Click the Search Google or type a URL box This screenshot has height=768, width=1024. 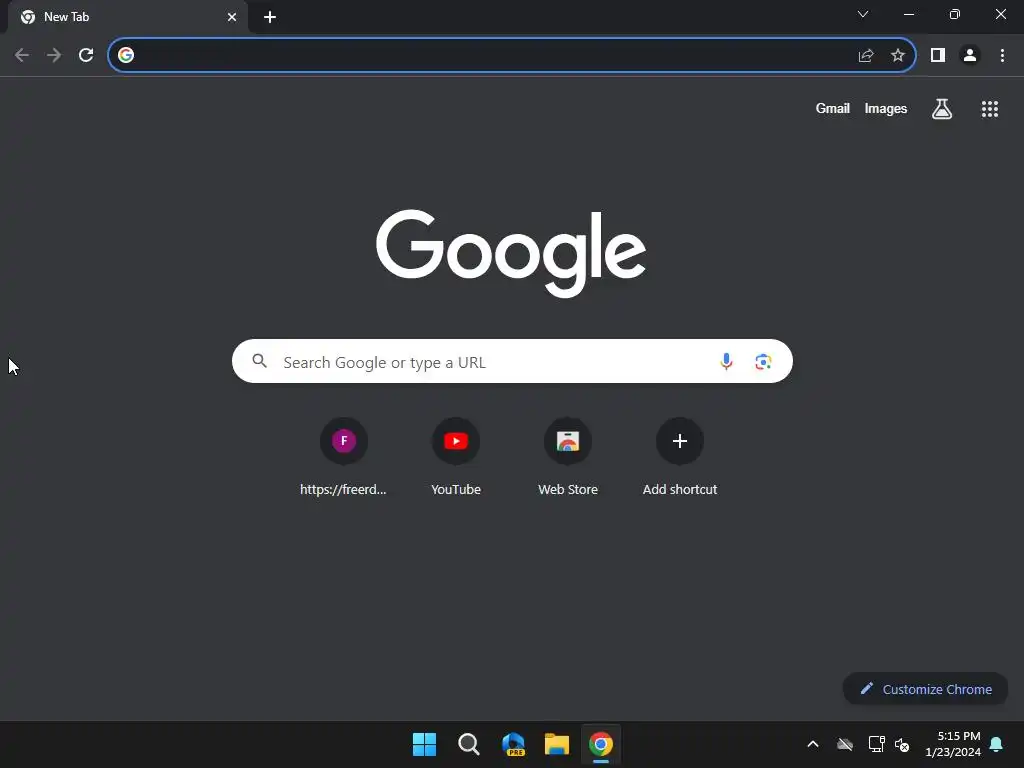(x=512, y=361)
